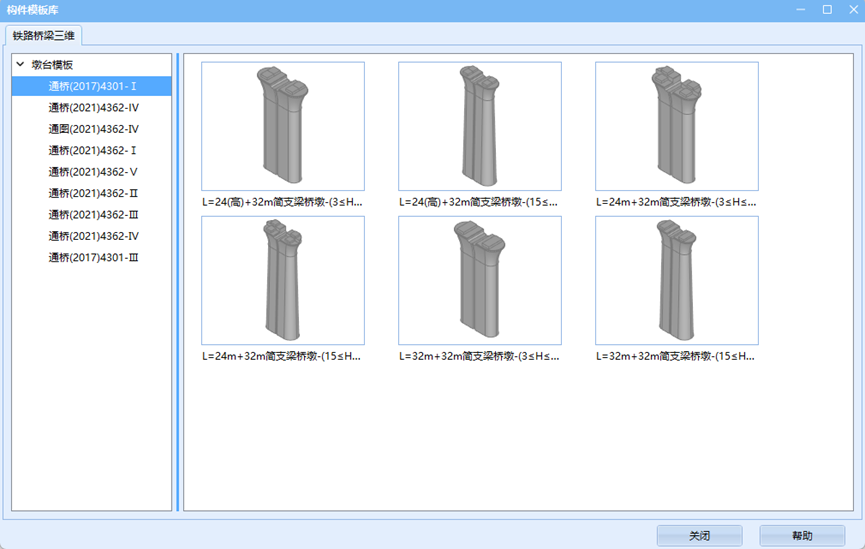Open the 通图(2021)4362-IV template entry
This screenshot has width=865, height=549.
click(93, 129)
